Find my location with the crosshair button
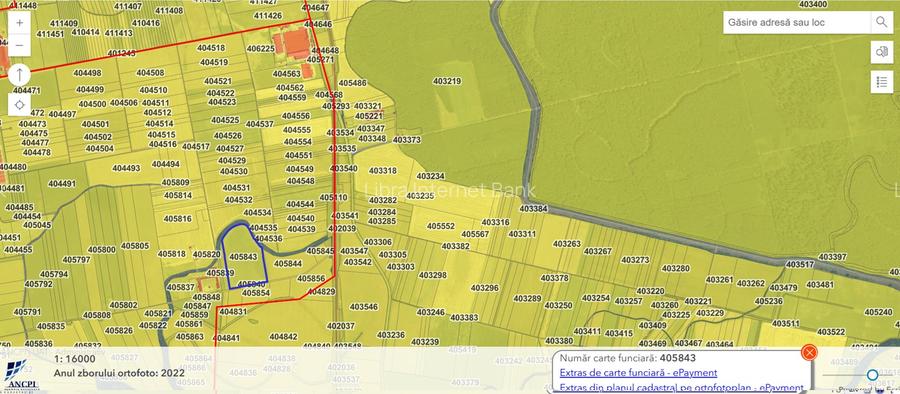Viewport: 900px width, 394px height. tap(20, 105)
